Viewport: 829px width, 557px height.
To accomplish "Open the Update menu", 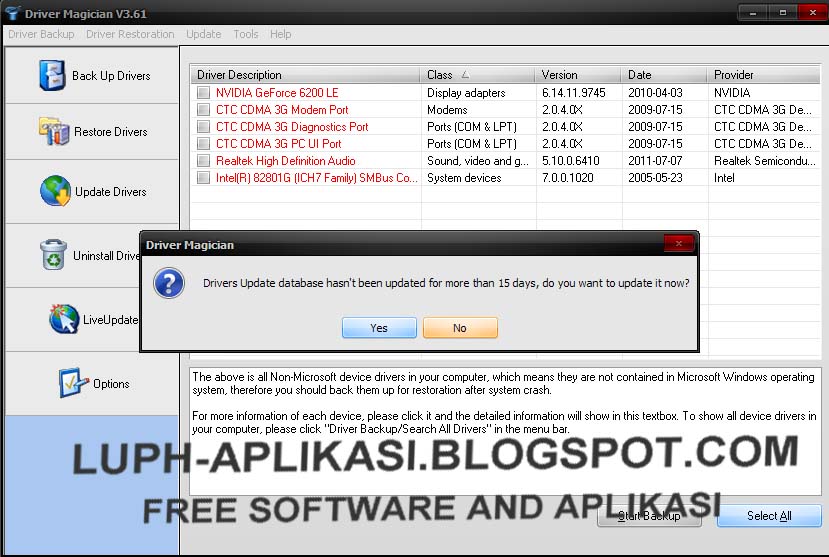I will click(204, 34).
